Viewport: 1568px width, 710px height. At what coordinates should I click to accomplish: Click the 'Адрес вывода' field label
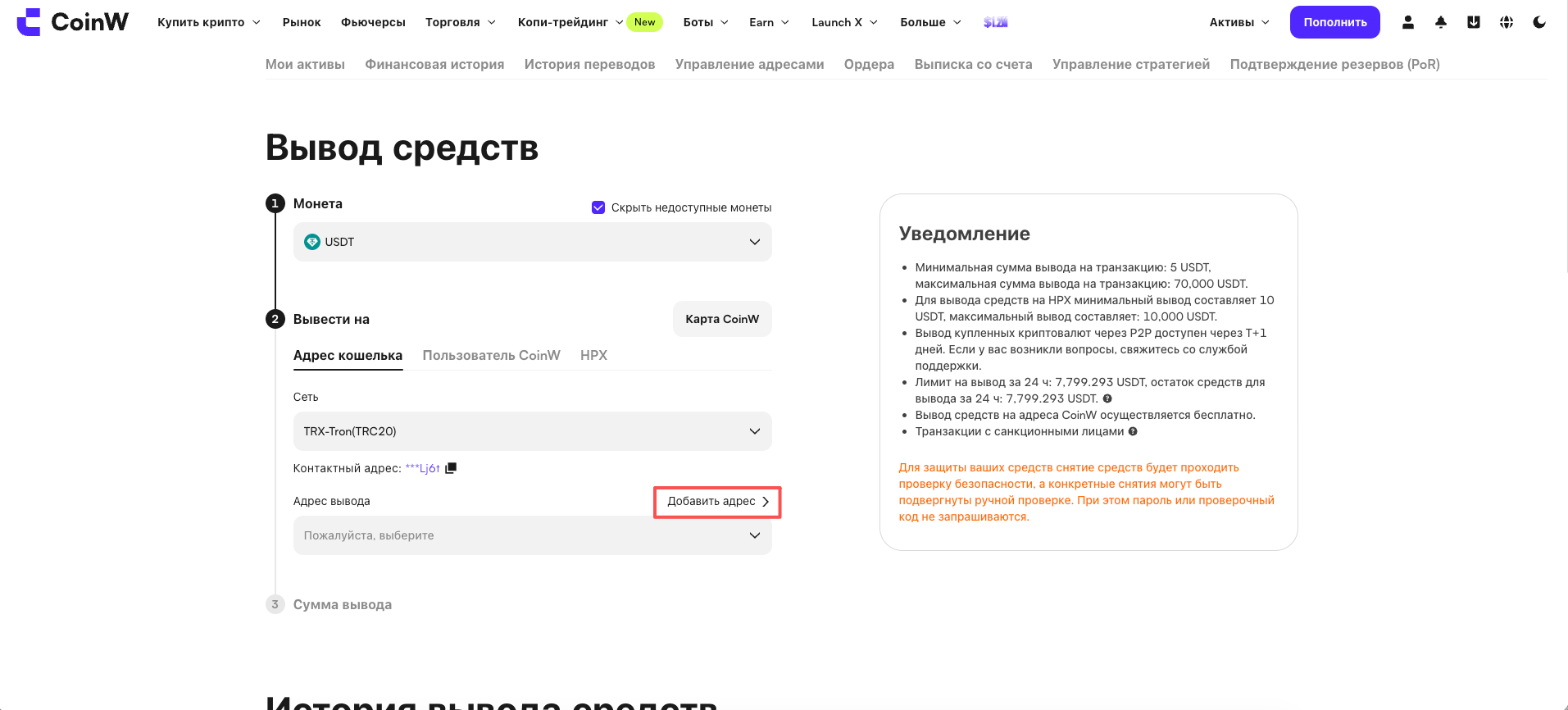(332, 501)
